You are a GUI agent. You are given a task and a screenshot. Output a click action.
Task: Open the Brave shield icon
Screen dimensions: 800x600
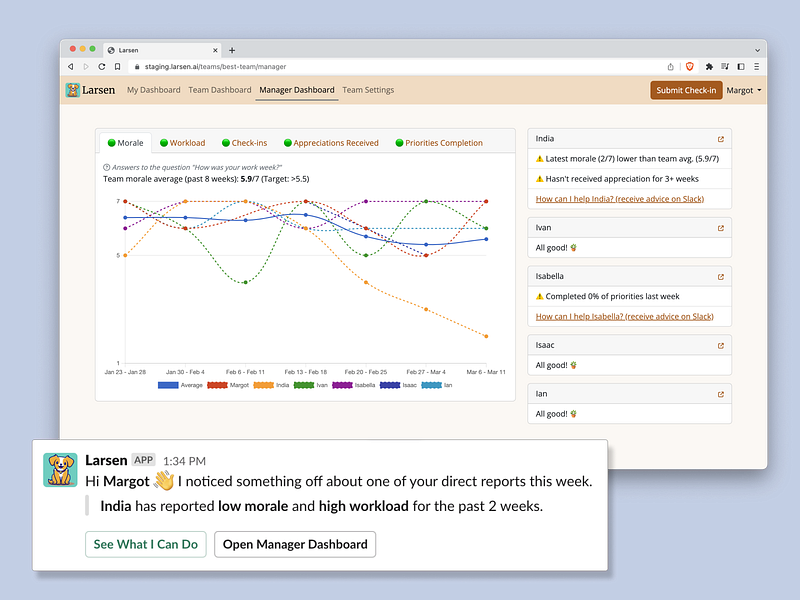point(690,66)
